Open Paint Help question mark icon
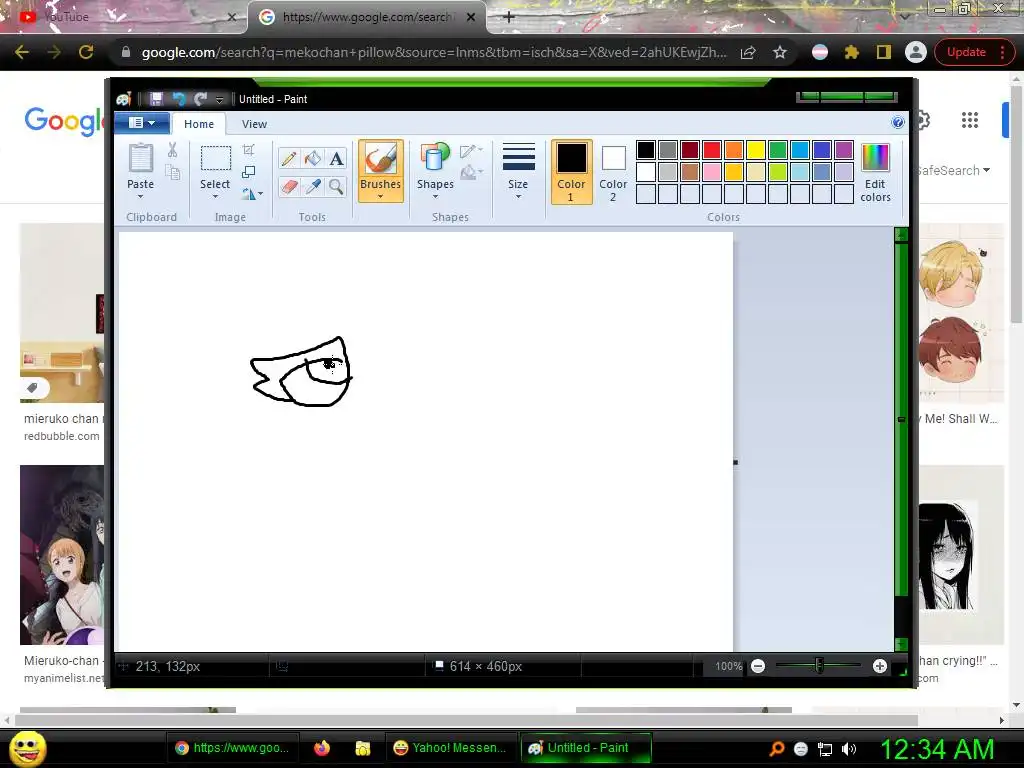The height and width of the screenshot is (768, 1024). 898,122
